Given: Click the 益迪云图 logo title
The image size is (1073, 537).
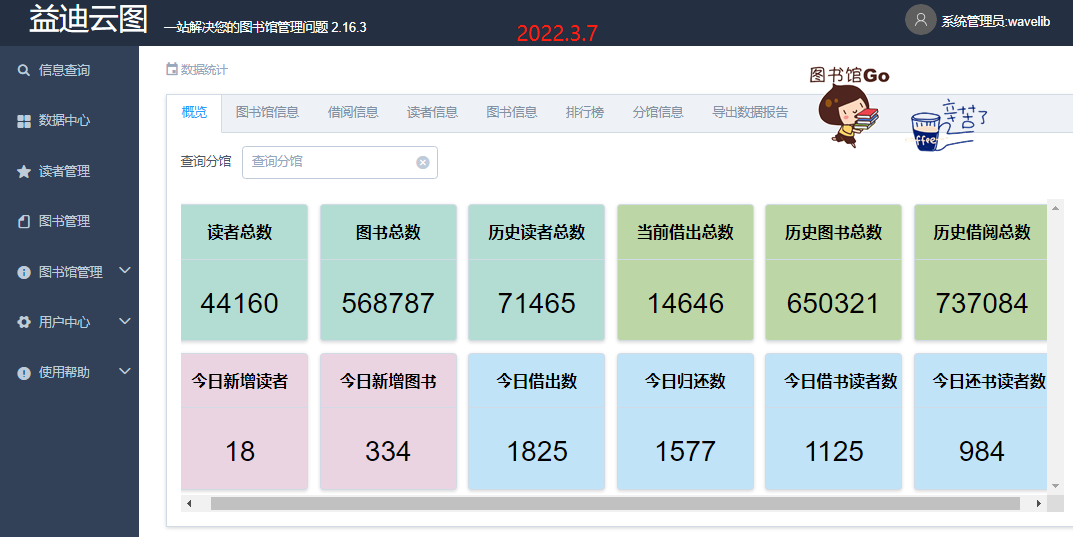Looking at the screenshot, I should pos(88,20).
